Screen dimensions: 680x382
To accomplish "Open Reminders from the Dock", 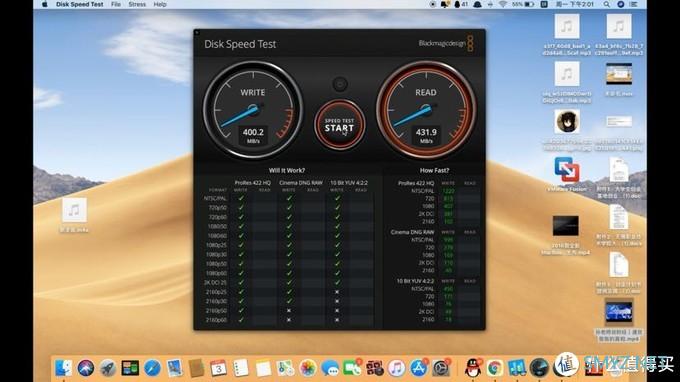I will click(x=241, y=368).
